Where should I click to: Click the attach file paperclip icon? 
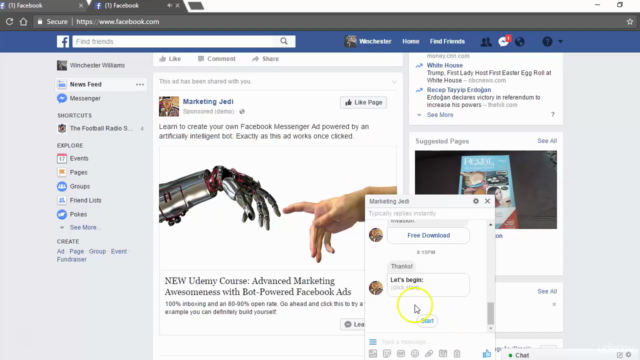coord(429,353)
